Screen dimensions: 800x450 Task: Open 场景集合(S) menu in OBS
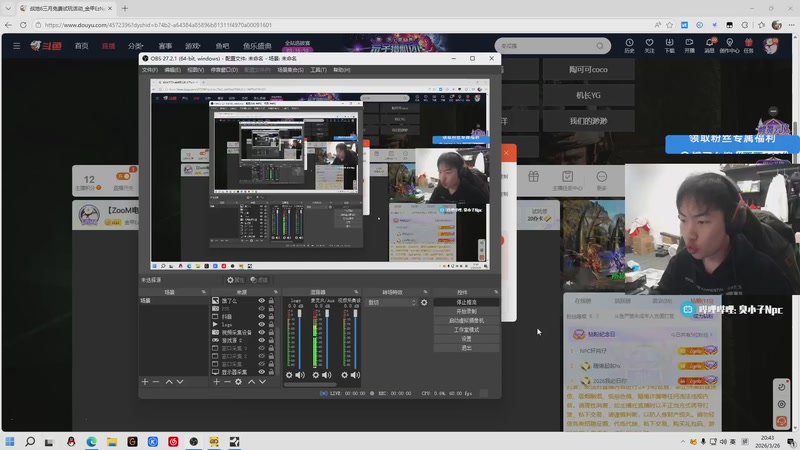tap(290, 70)
